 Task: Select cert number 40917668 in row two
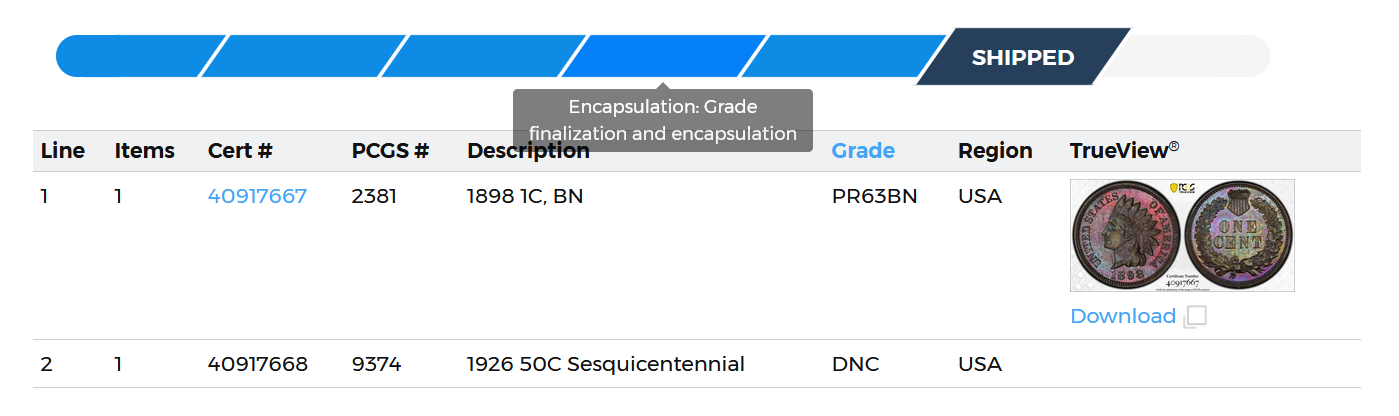[x=258, y=364]
